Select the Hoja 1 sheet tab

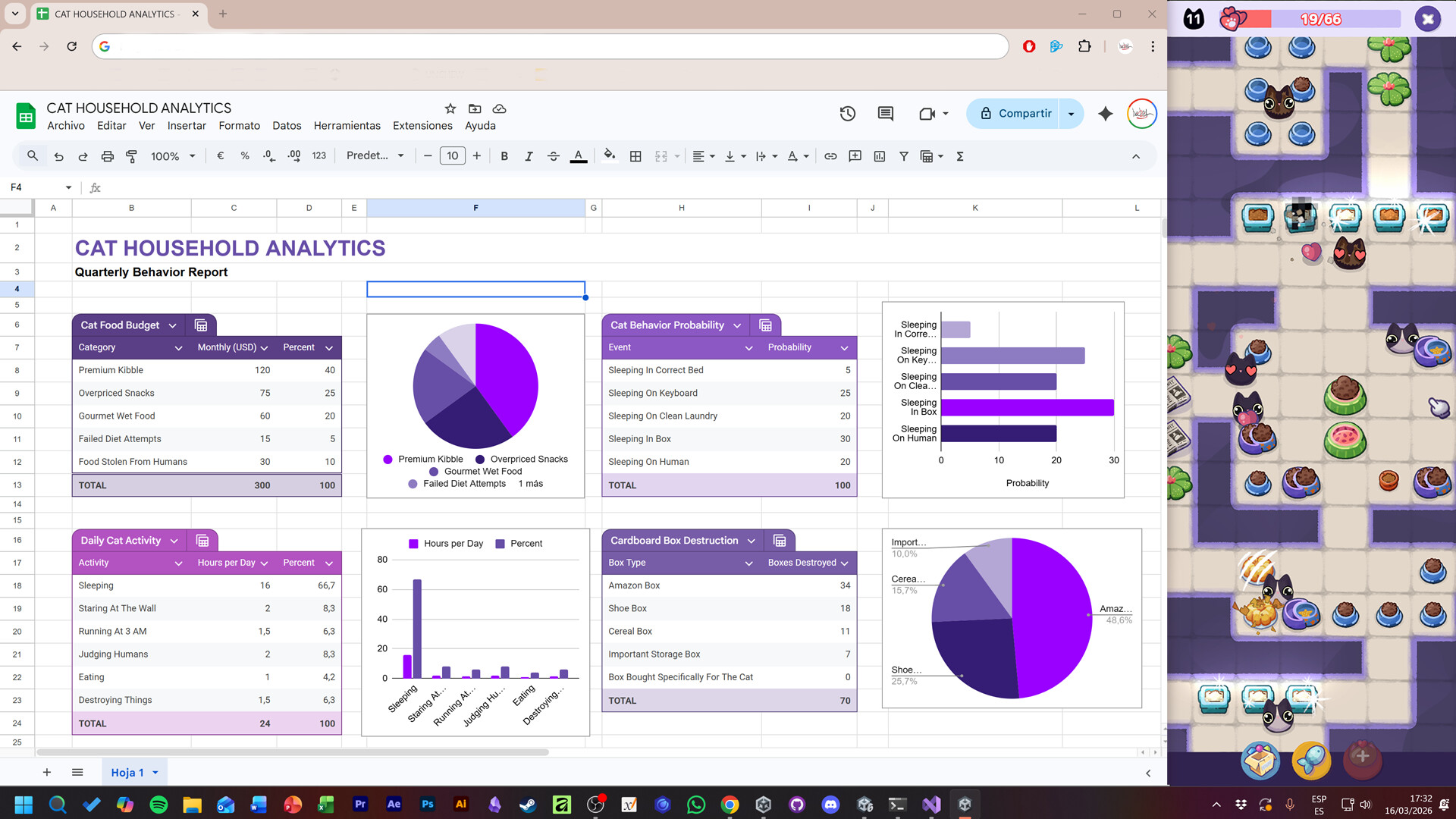point(127,772)
